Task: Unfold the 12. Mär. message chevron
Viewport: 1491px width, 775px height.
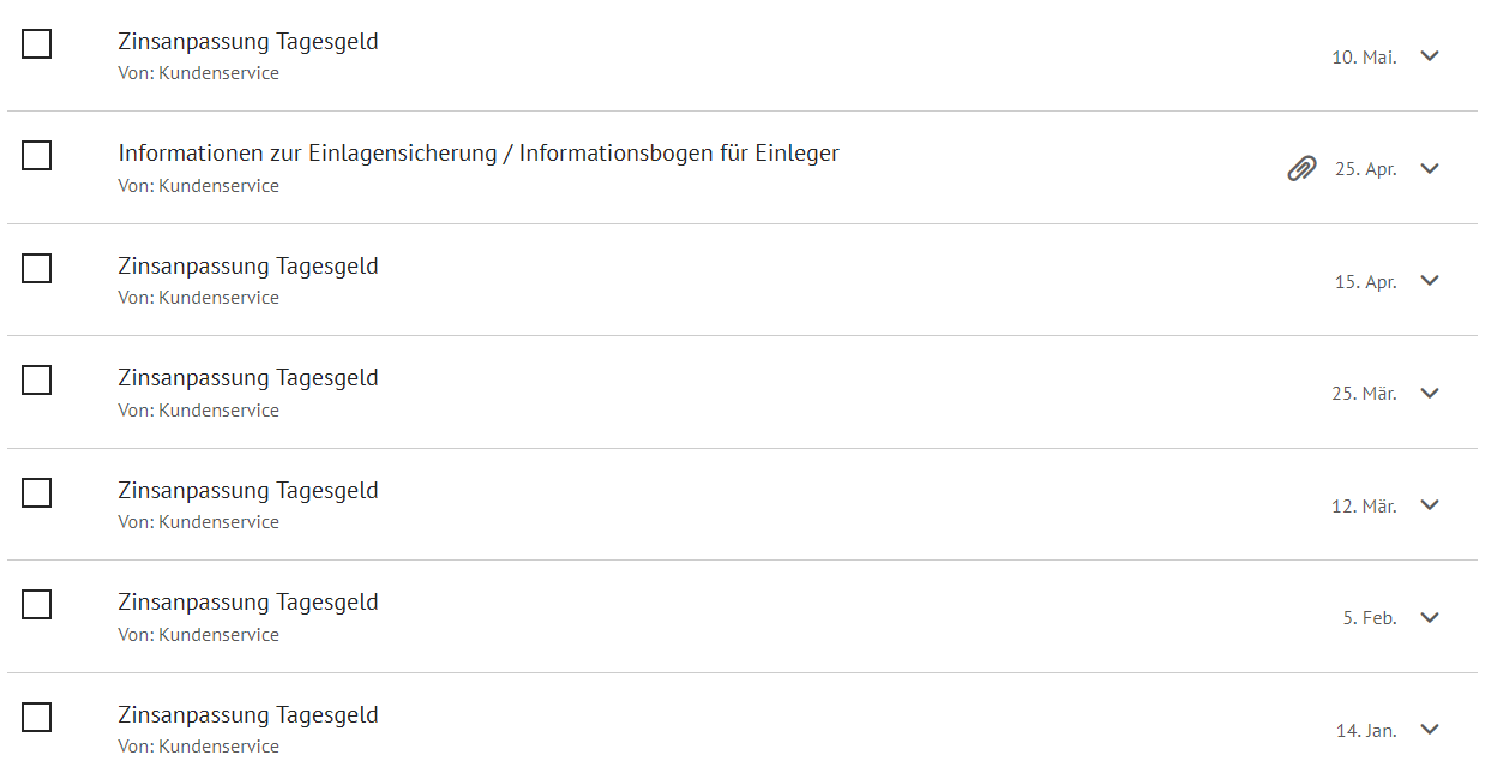Action: click(x=1430, y=505)
